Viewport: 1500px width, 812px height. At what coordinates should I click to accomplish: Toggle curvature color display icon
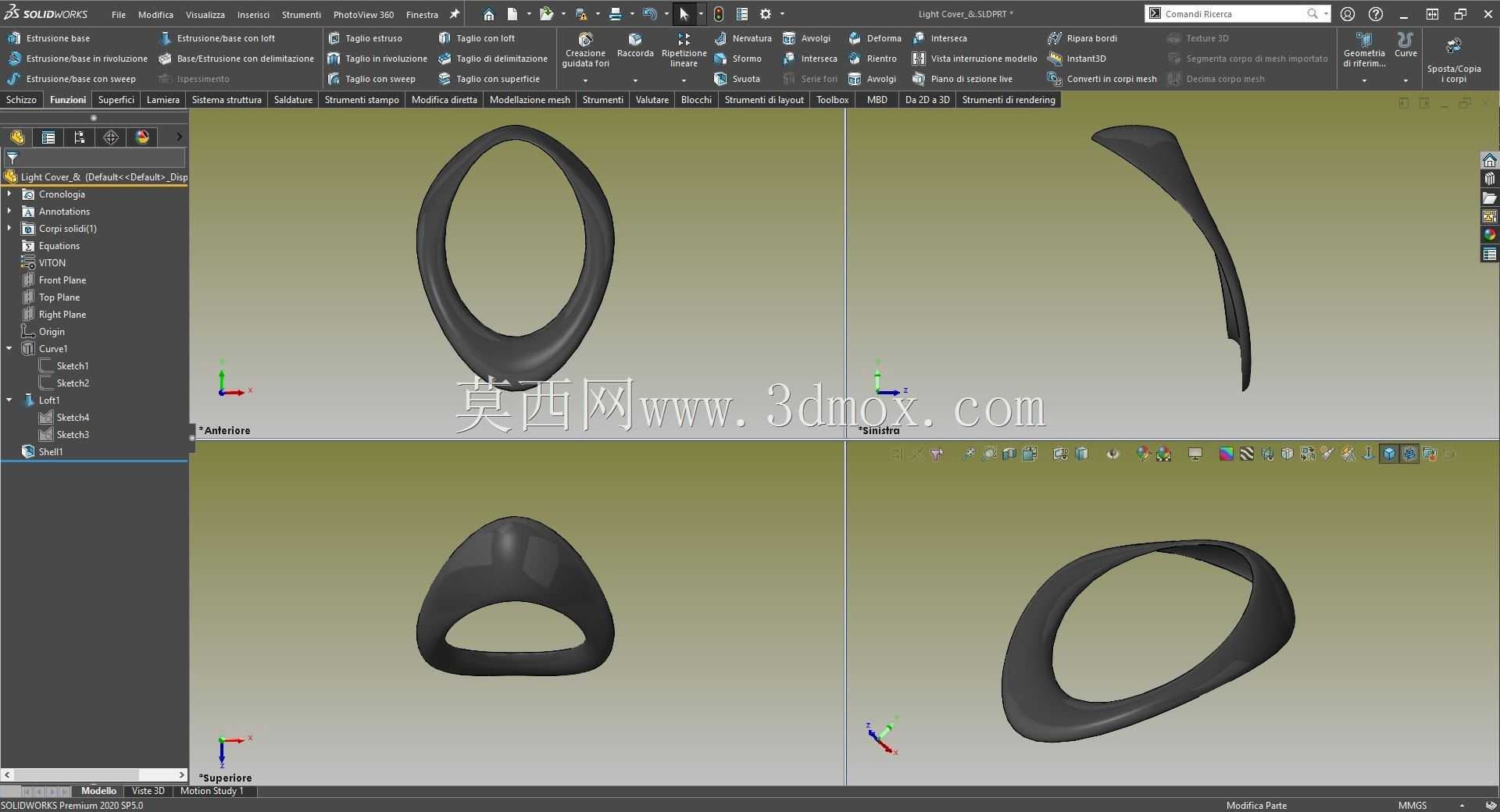point(1226,454)
